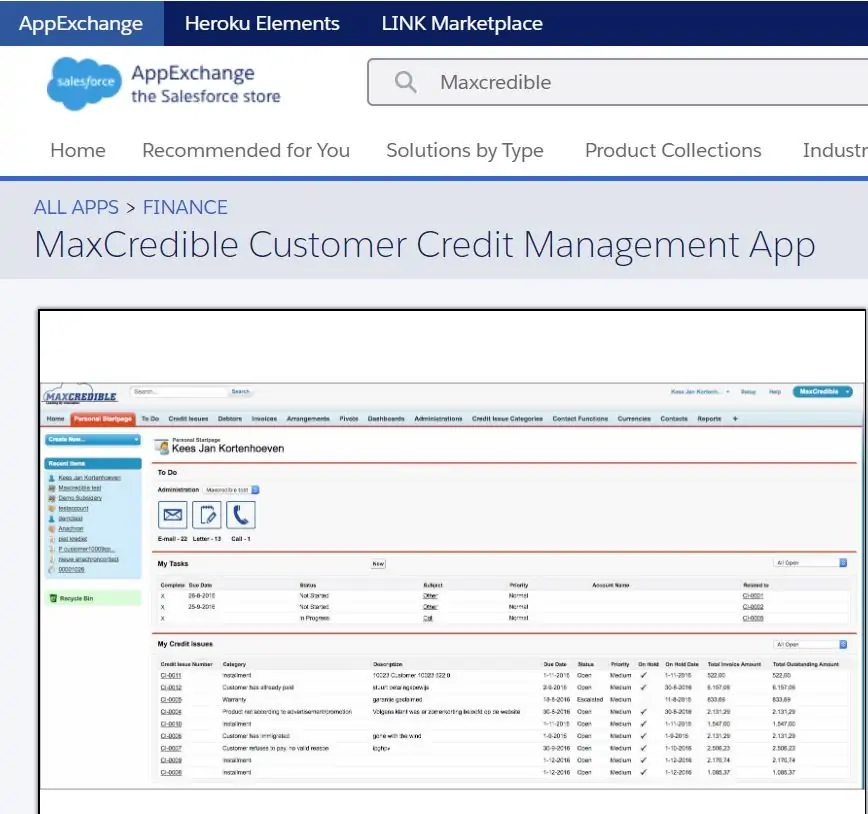Click the magnifying glass search icon
Image resolution: width=868 pixels, height=814 pixels.
click(405, 82)
